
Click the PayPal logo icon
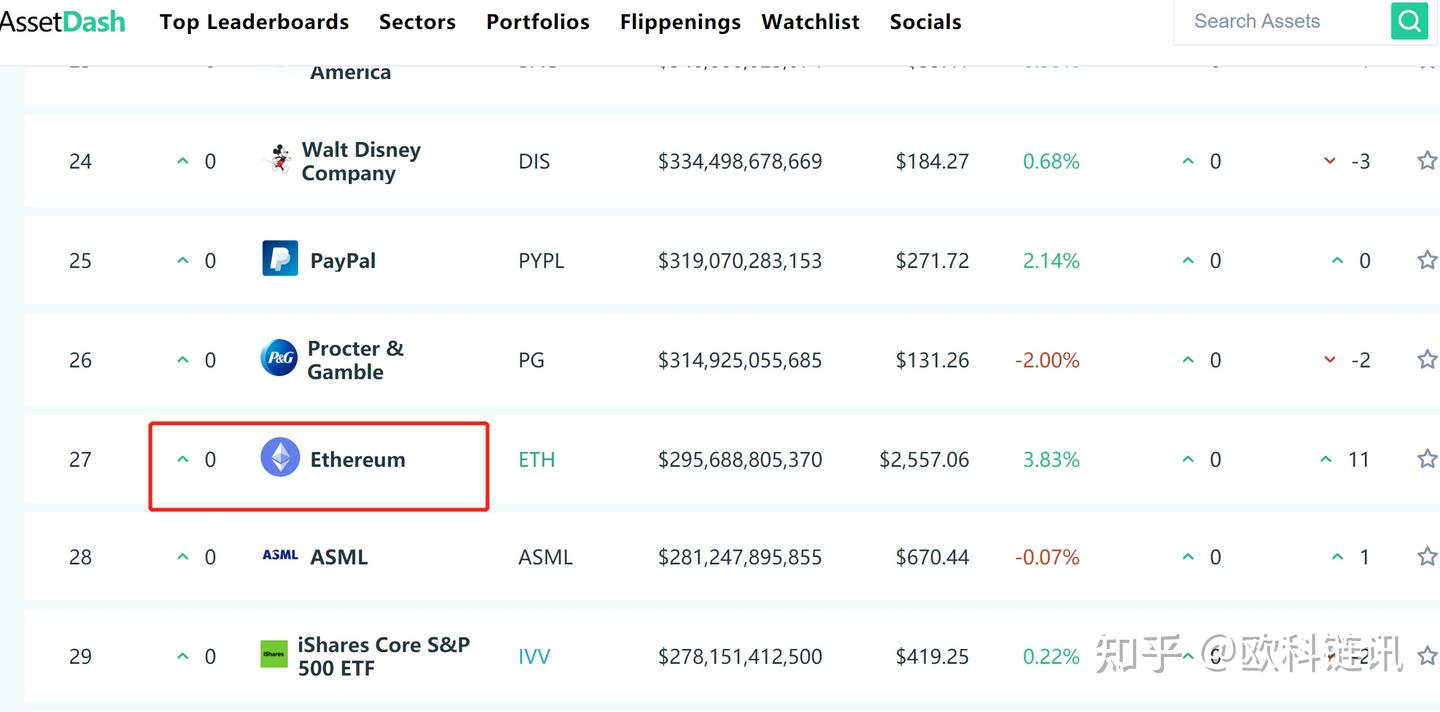pos(279,258)
